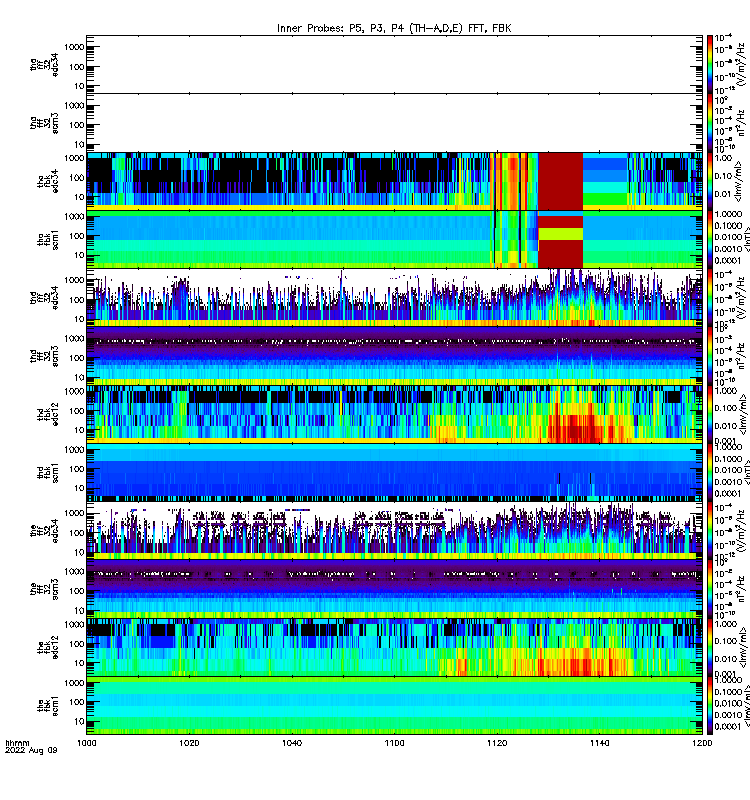This screenshot has height=800, width=750.
Task: Click the yellow-green band in tha fbk scm1's red block
Action: point(561,234)
